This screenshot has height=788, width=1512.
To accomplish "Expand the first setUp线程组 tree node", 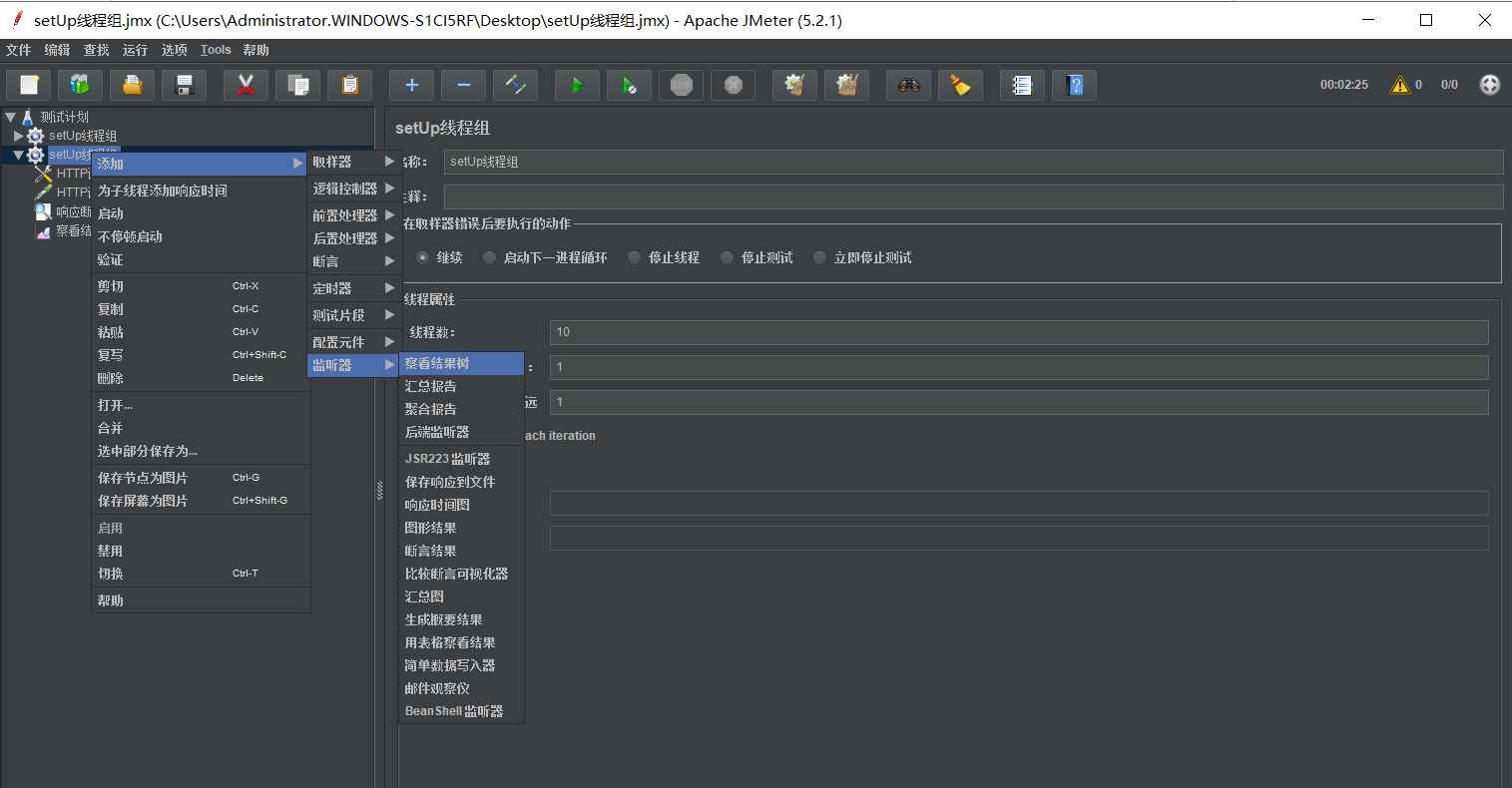I will [x=19, y=136].
